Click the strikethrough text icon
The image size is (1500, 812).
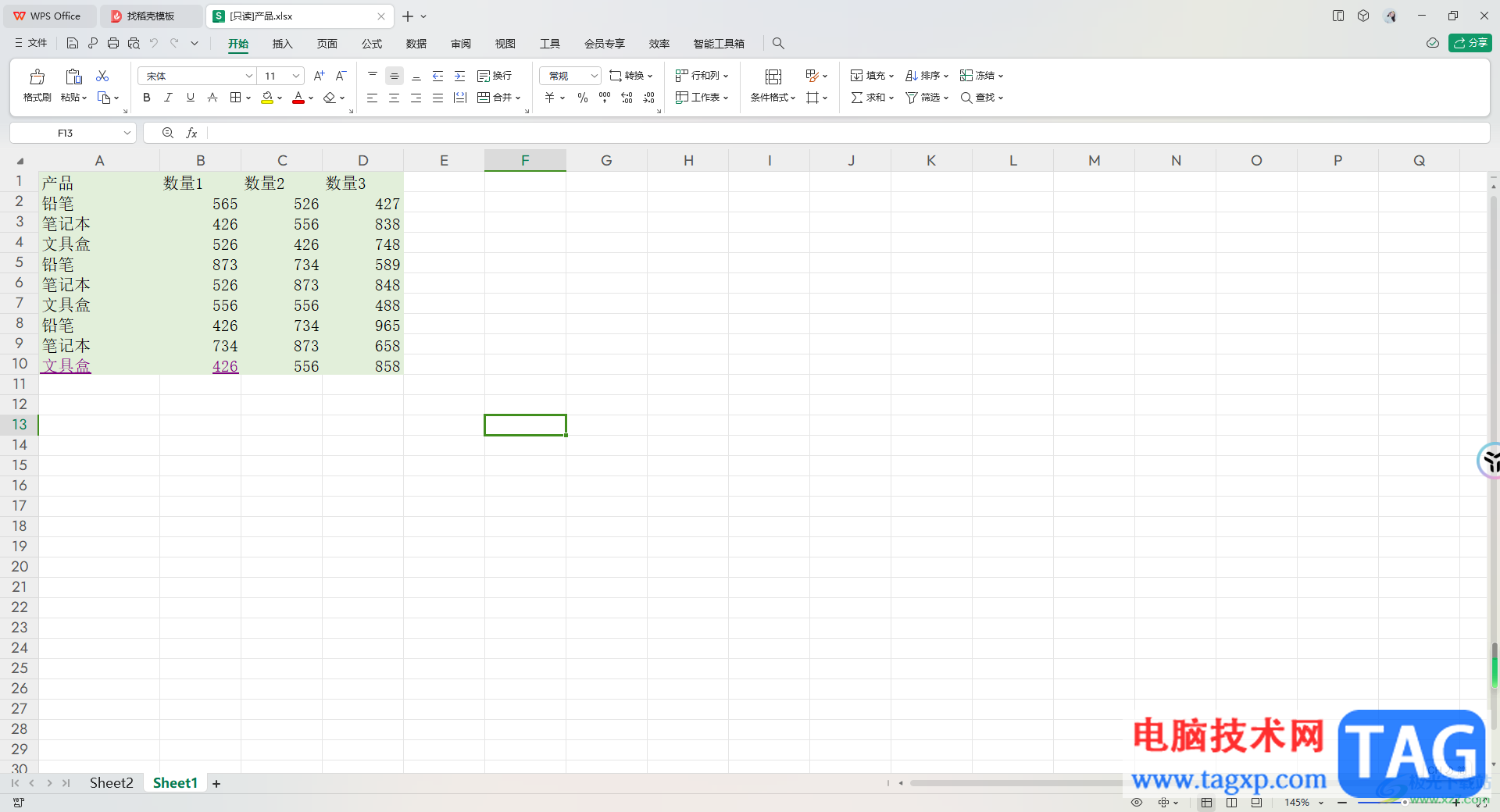(x=212, y=98)
